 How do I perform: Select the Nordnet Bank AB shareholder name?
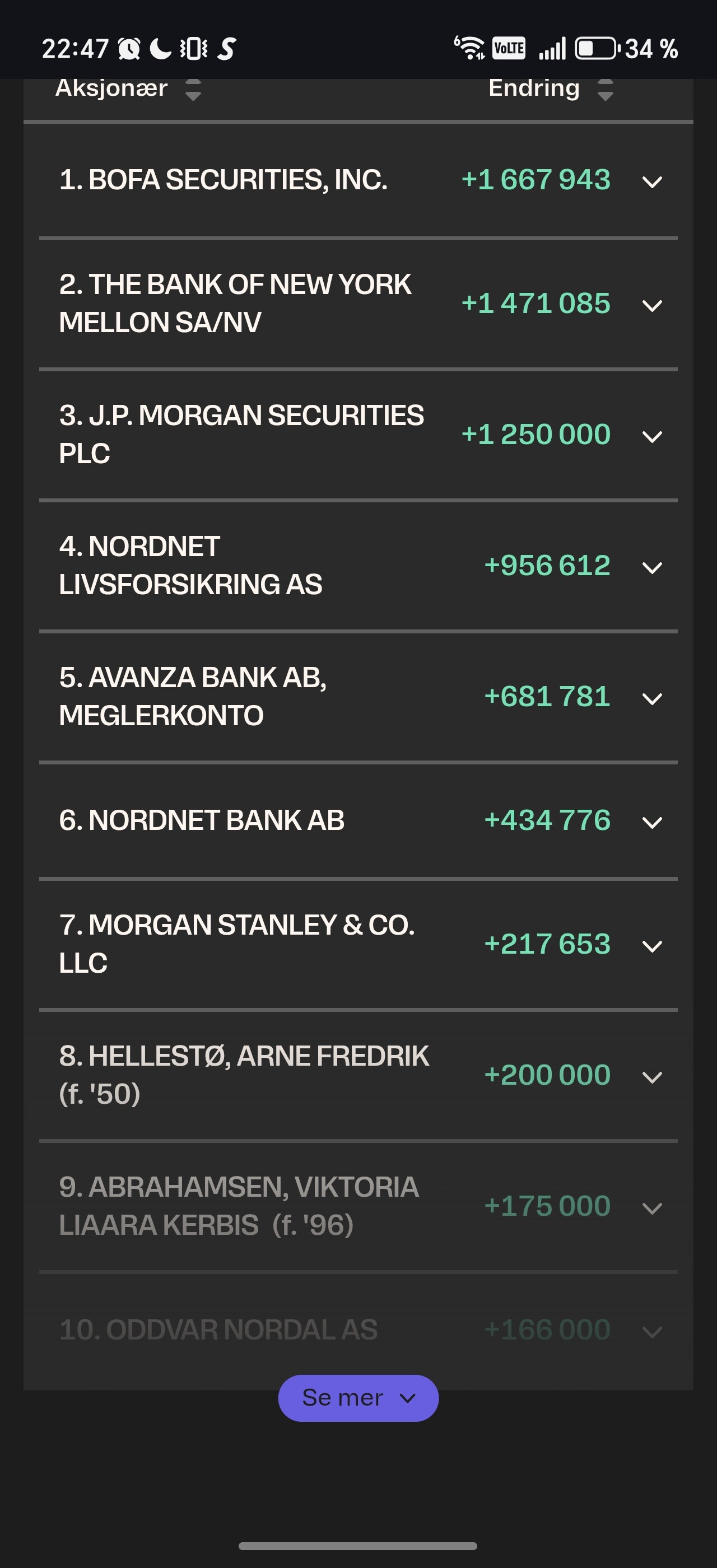tap(202, 820)
